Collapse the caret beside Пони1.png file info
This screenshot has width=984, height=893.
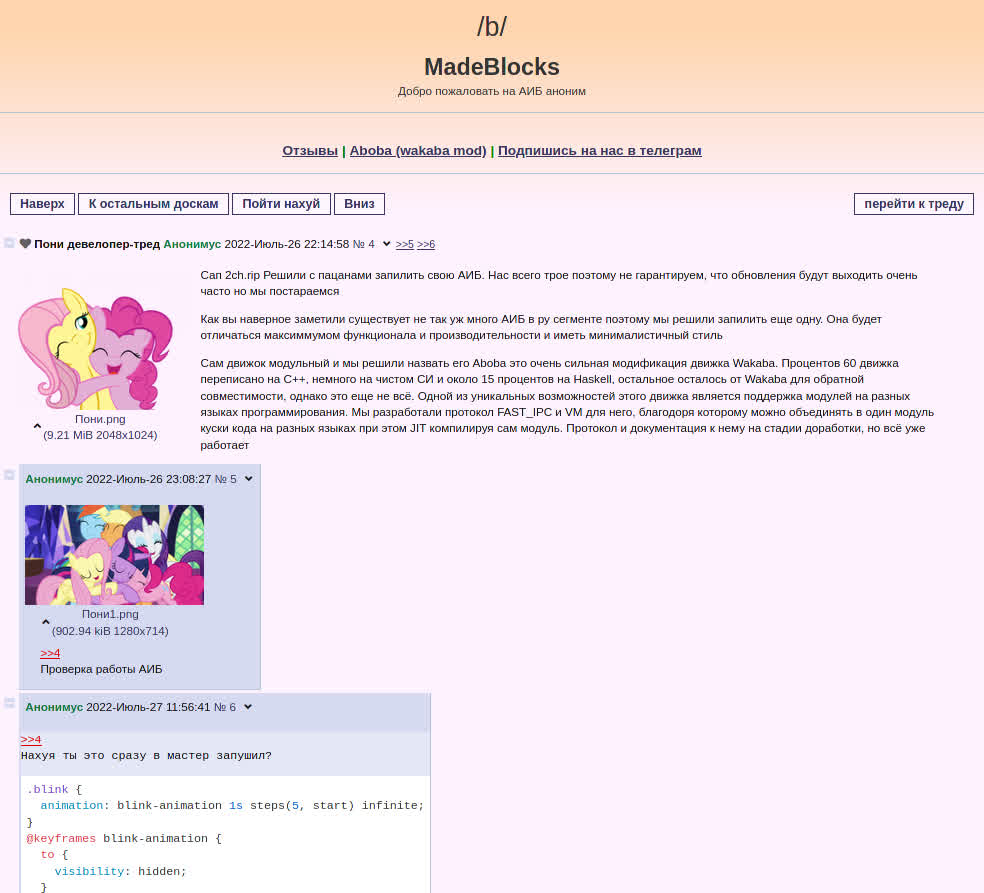point(46,623)
